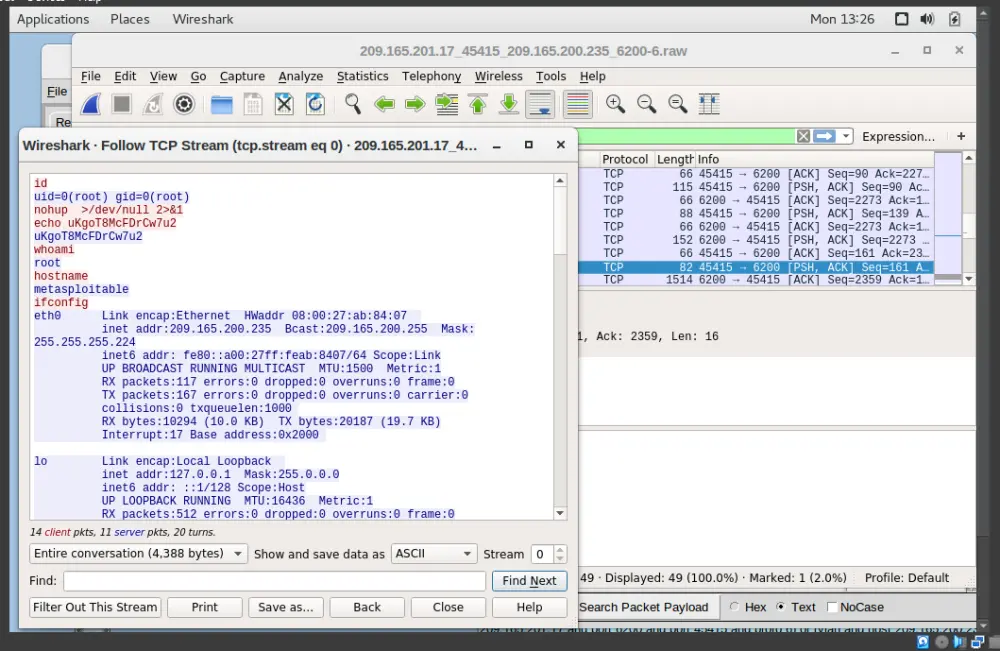
Task: Toggle auto-scroll during live capture icon
Action: tap(540, 103)
